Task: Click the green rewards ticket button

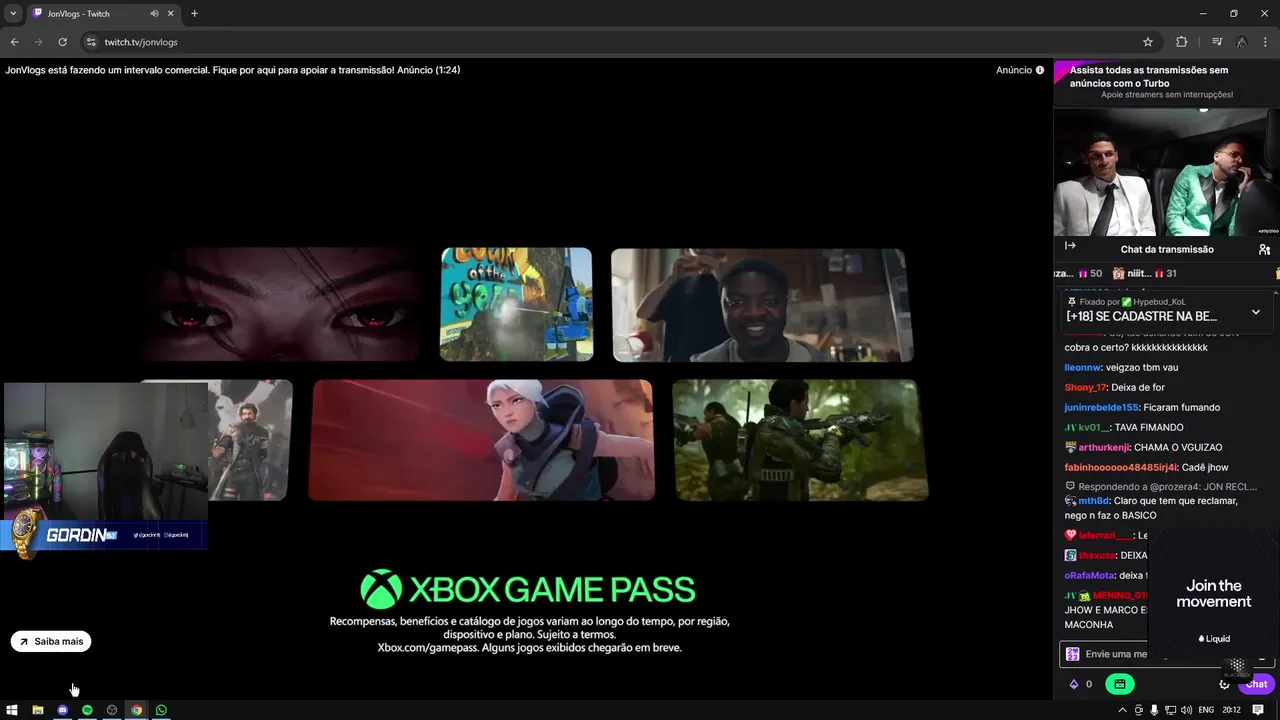Action: coord(1120,684)
